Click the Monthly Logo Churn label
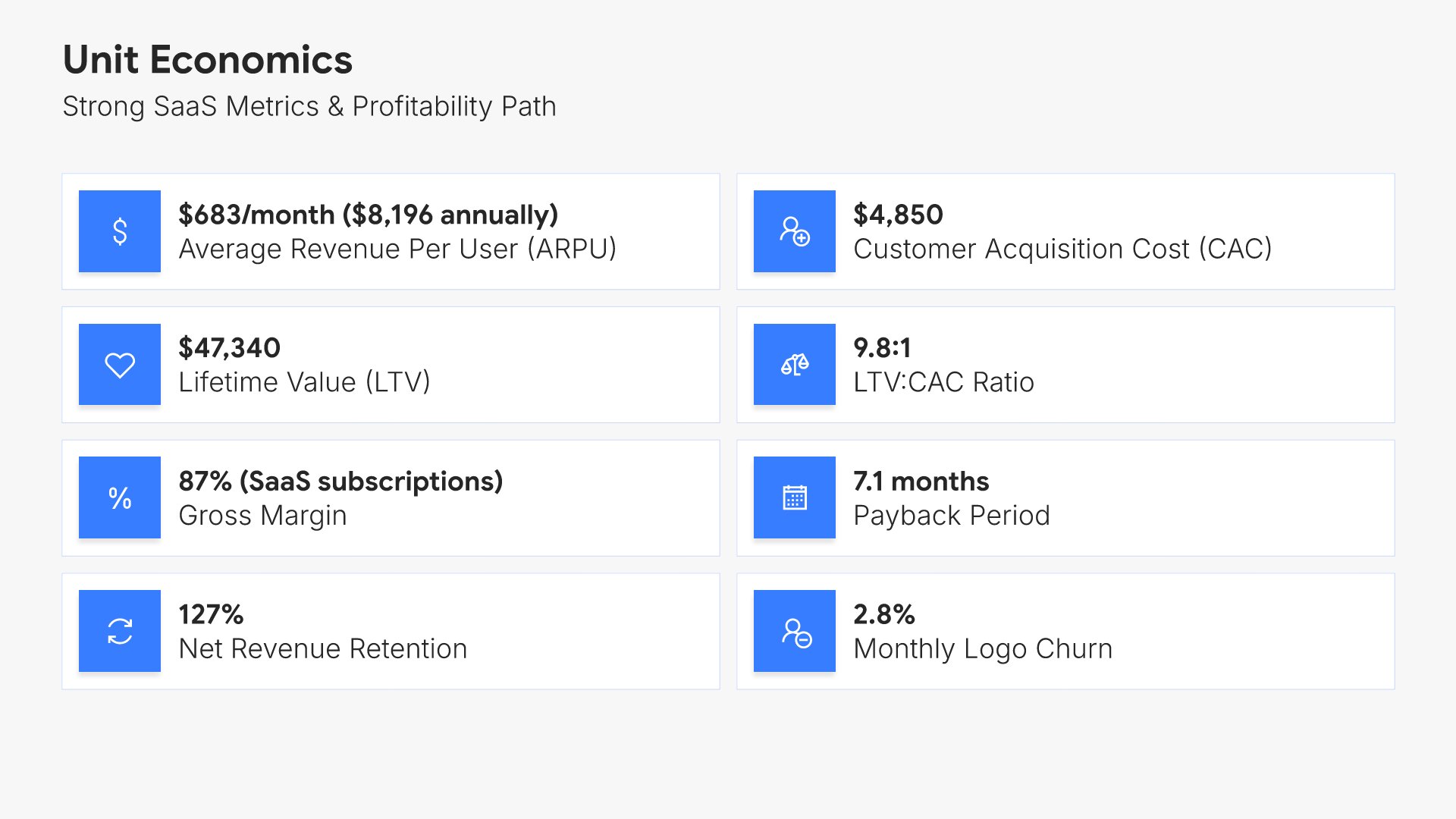 coord(983,649)
